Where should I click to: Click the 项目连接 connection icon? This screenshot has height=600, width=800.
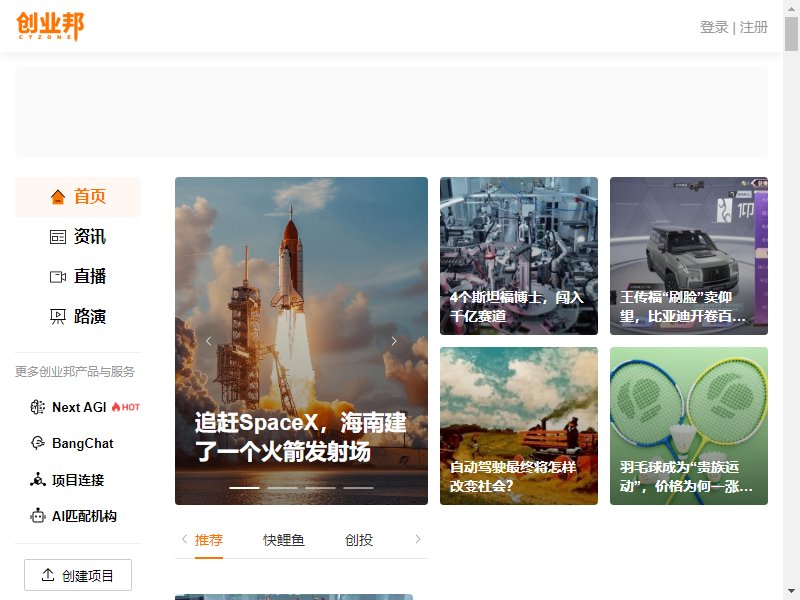coord(38,480)
